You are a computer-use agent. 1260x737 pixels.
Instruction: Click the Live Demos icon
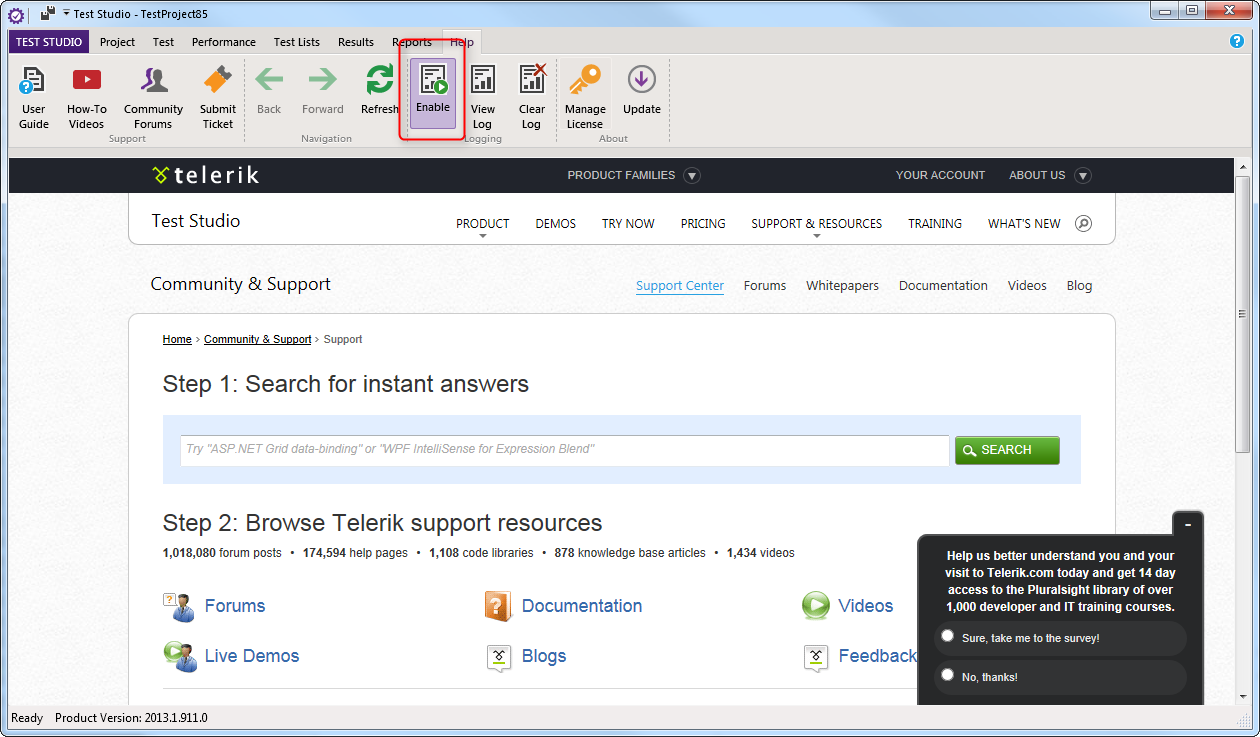[x=178, y=656]
